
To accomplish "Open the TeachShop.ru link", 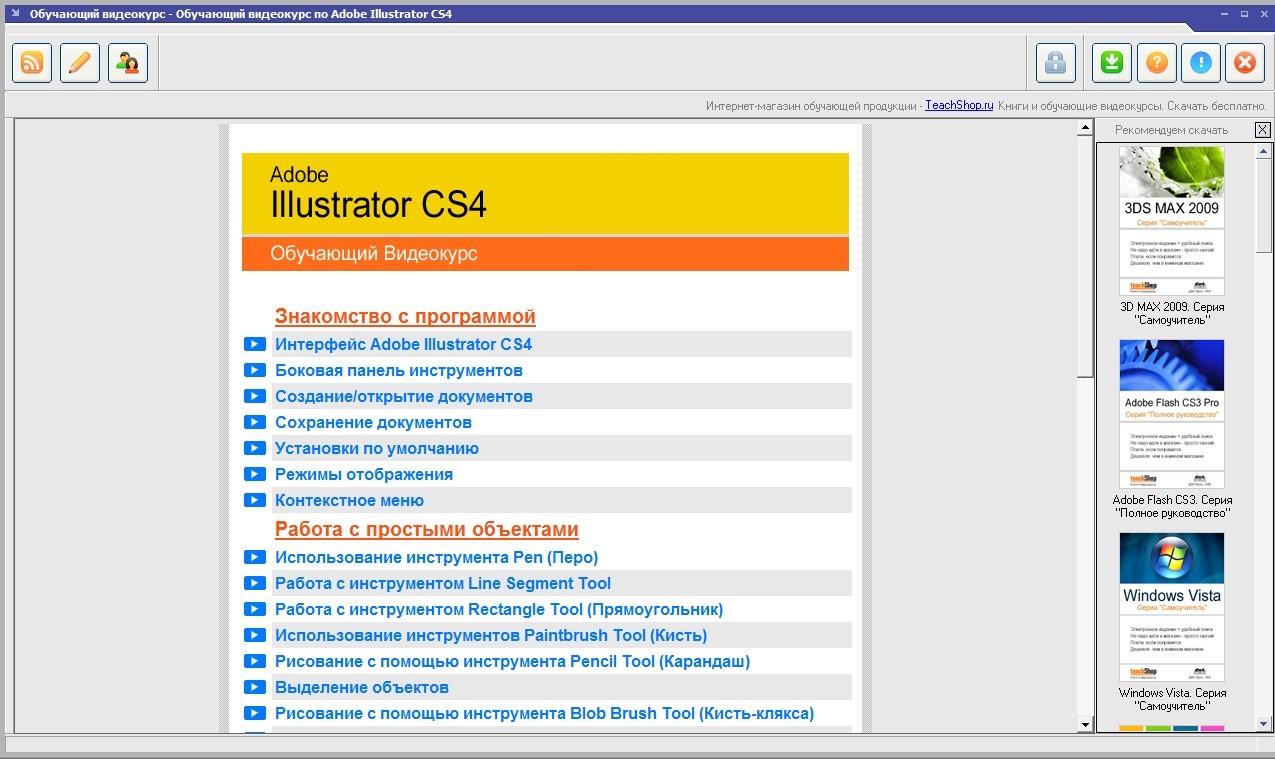I will [x=959, y=105].
